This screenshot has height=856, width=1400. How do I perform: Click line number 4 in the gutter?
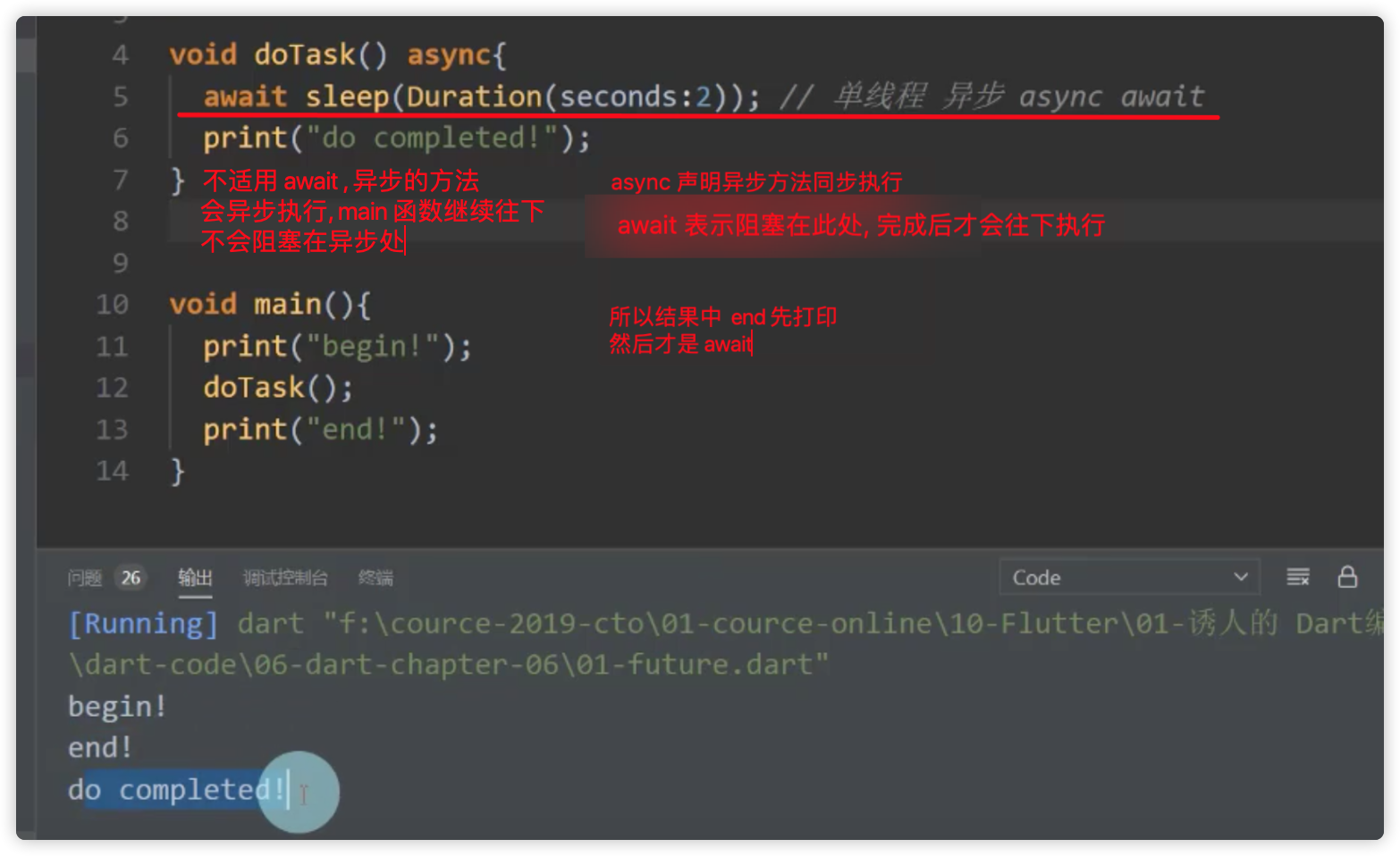(x=121, y=55)
